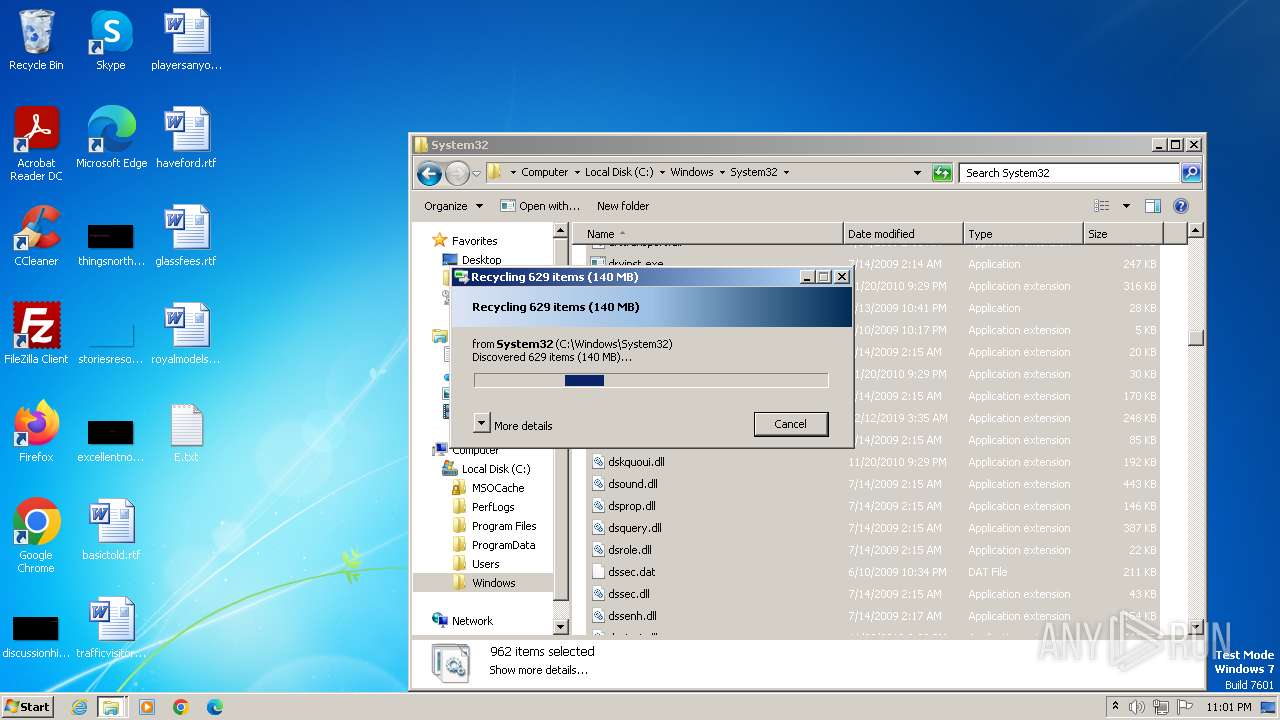Select Windows folder in tree
Screen dimensions: 1280x720
pyautogui.click(x=493, y=583)
